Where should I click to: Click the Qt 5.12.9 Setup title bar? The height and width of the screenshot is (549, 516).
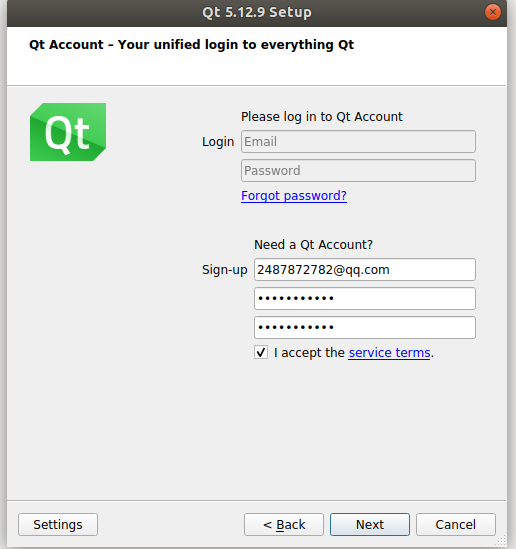(257, 13)
